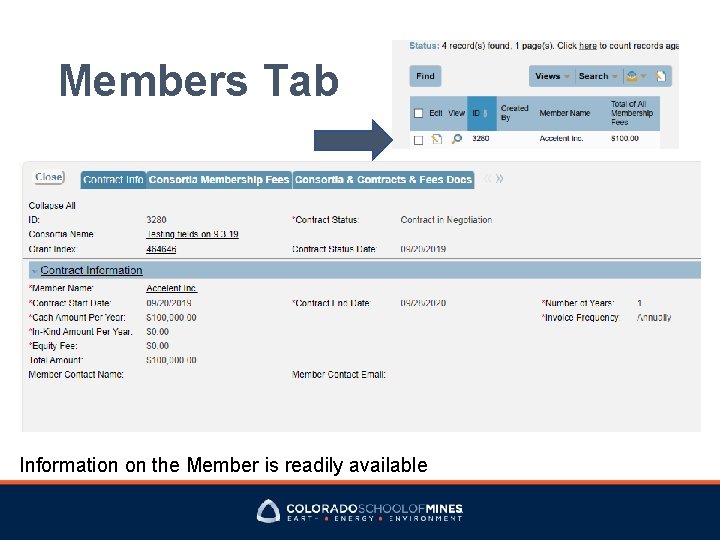The width and height of the screenshot is (720, 540).
Task: Switch to the Contract Info tab
Action: [113, 180]
